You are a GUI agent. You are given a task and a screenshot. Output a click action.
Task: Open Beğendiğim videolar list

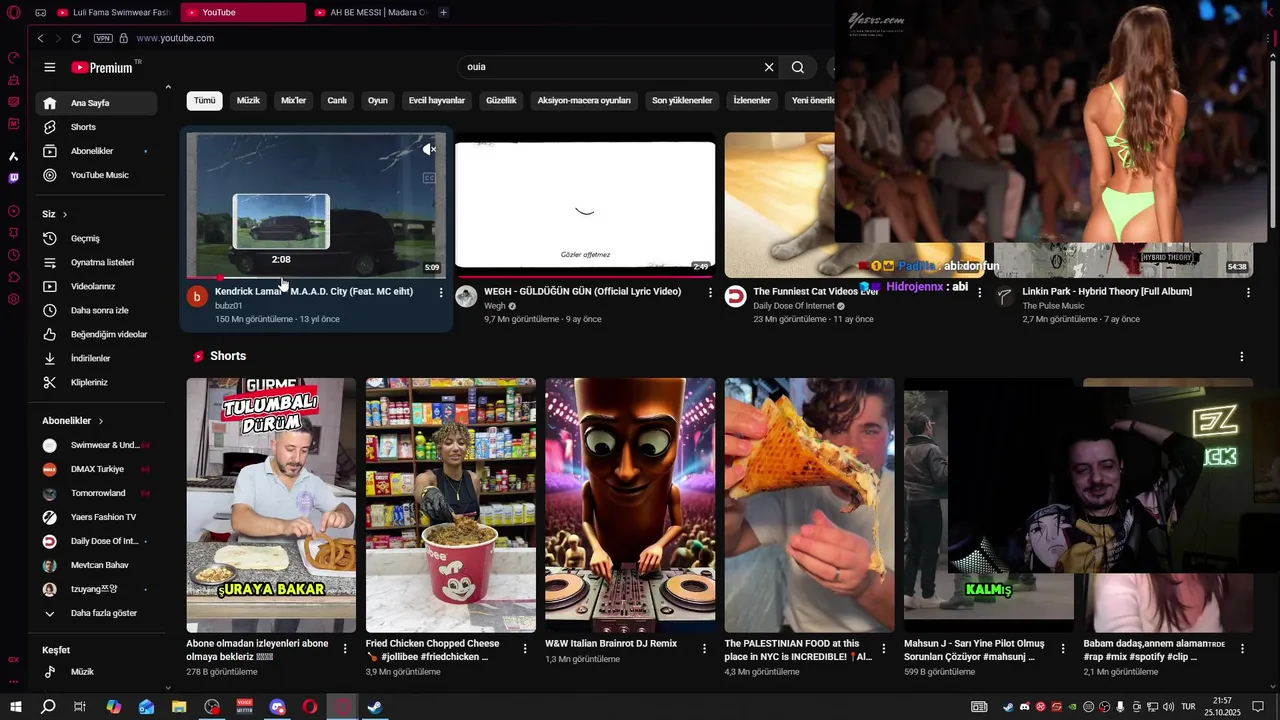point(96,334)
